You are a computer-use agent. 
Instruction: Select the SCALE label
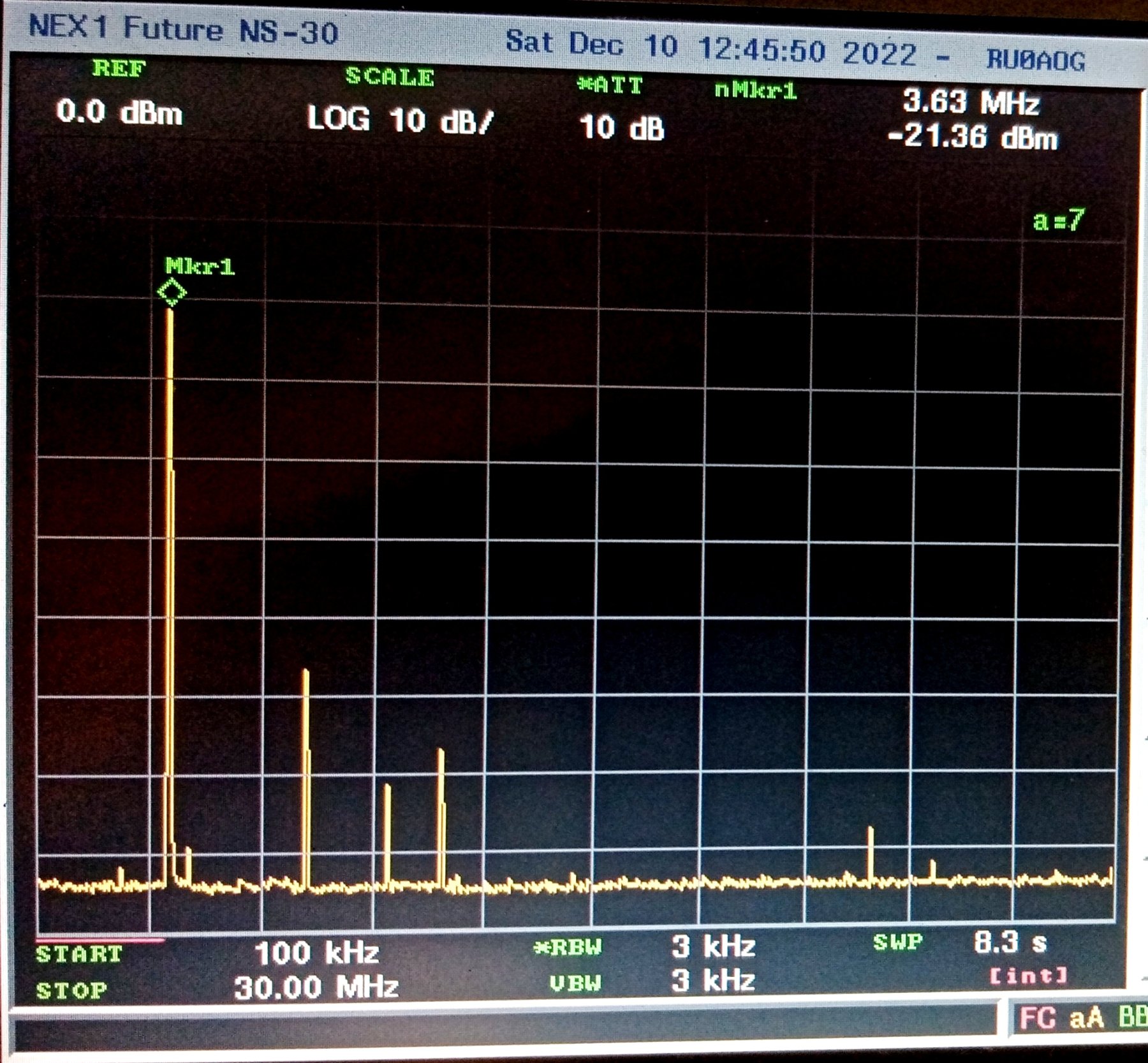[x=390, y=77]
